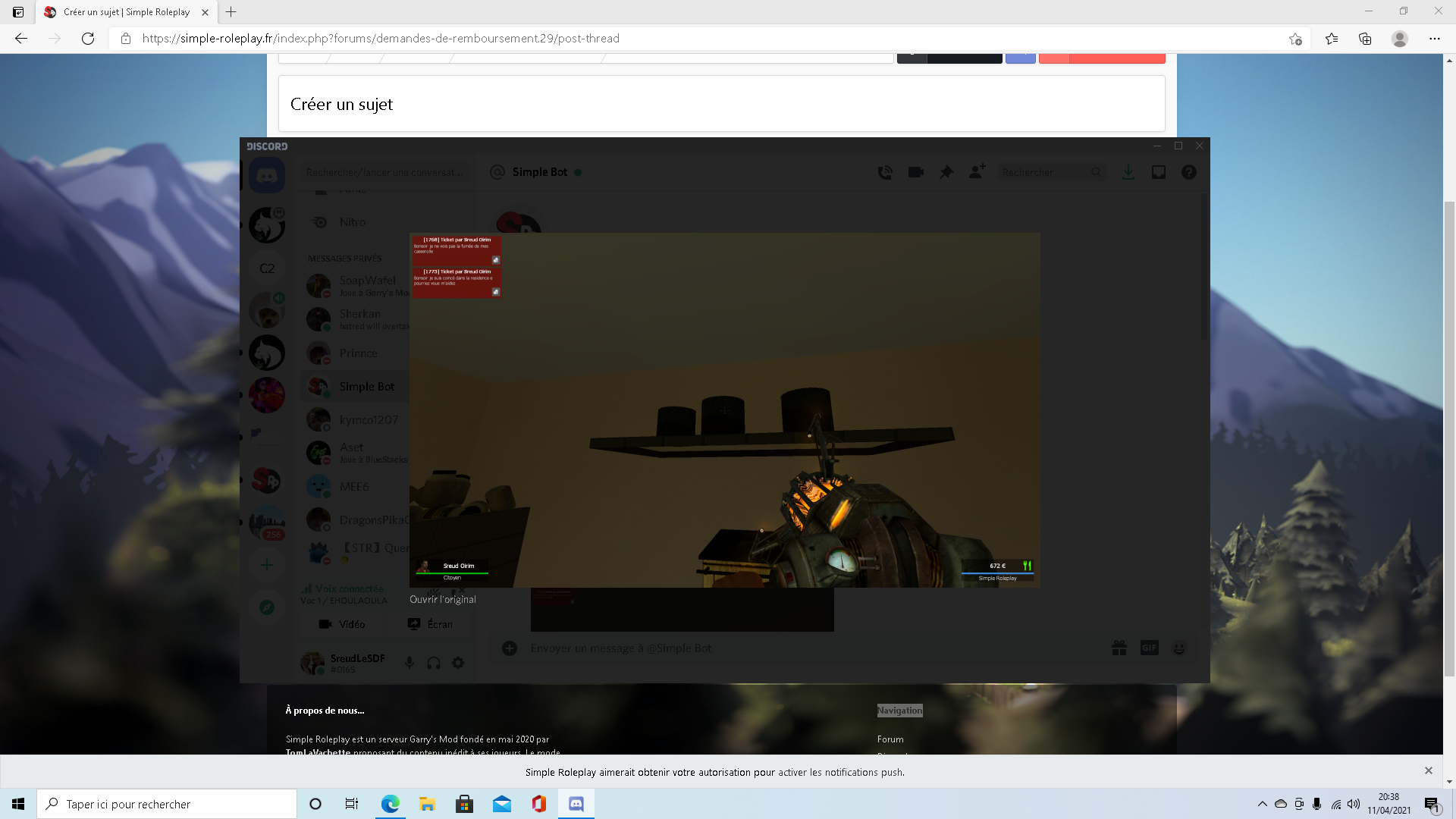Open Task View on the taskbar
Image resolution: width=1456 pixels, height=819 pixels.
pos(352,804)
